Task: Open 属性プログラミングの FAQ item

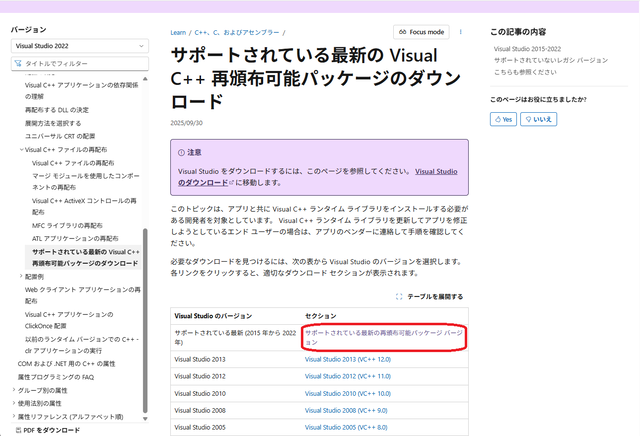Action: point(56,377)
